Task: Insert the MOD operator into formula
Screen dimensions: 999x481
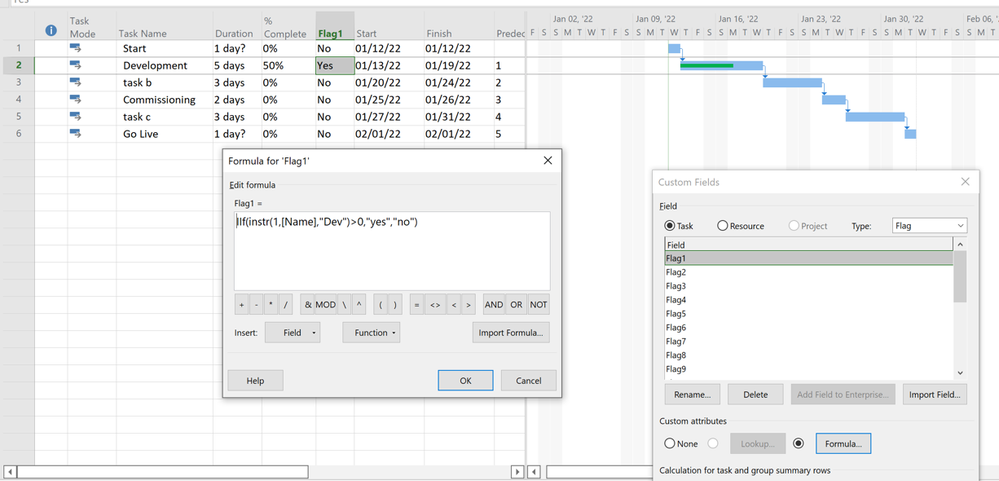Action: [x=326, y=305]
